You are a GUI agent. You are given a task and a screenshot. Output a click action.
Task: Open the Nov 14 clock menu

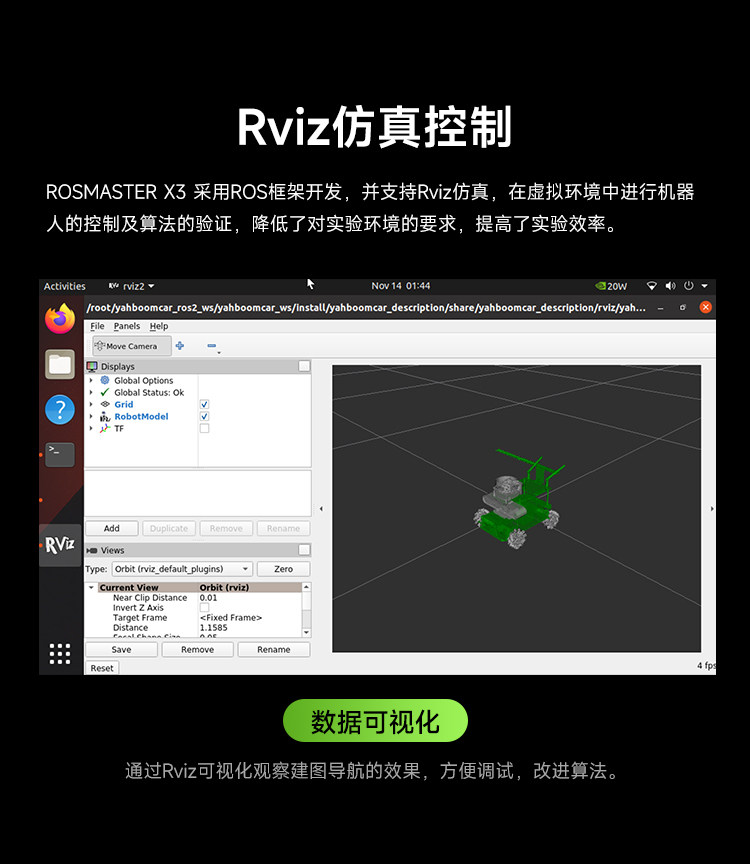tap(401, 286)
